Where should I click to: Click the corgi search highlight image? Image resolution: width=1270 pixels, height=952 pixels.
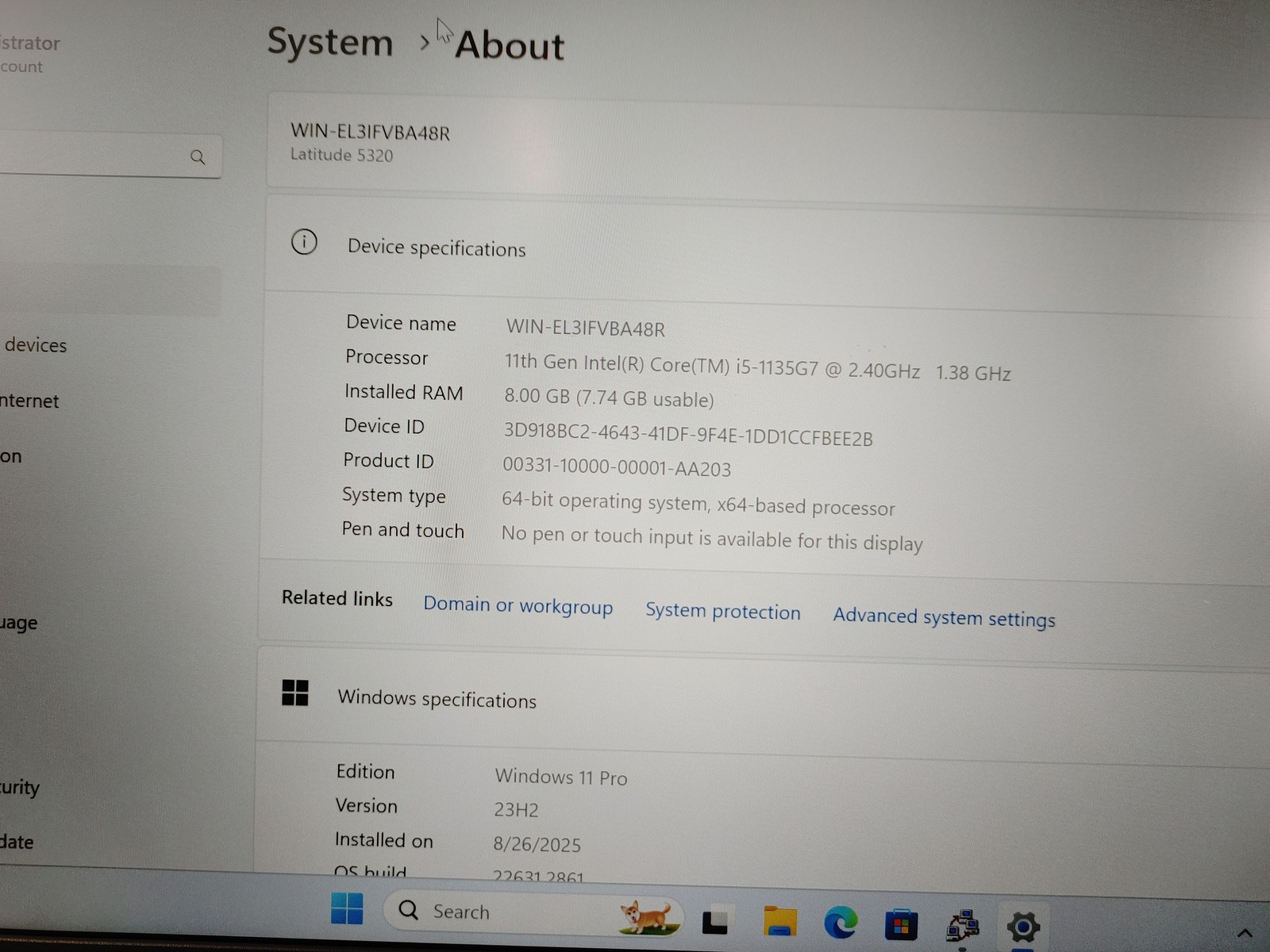click(649, 916)
